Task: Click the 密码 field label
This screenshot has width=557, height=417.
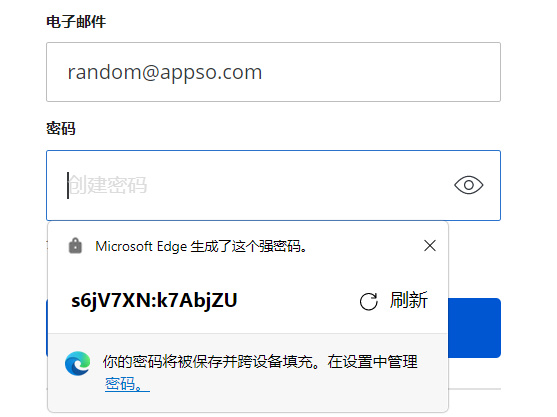Action: 61,128
